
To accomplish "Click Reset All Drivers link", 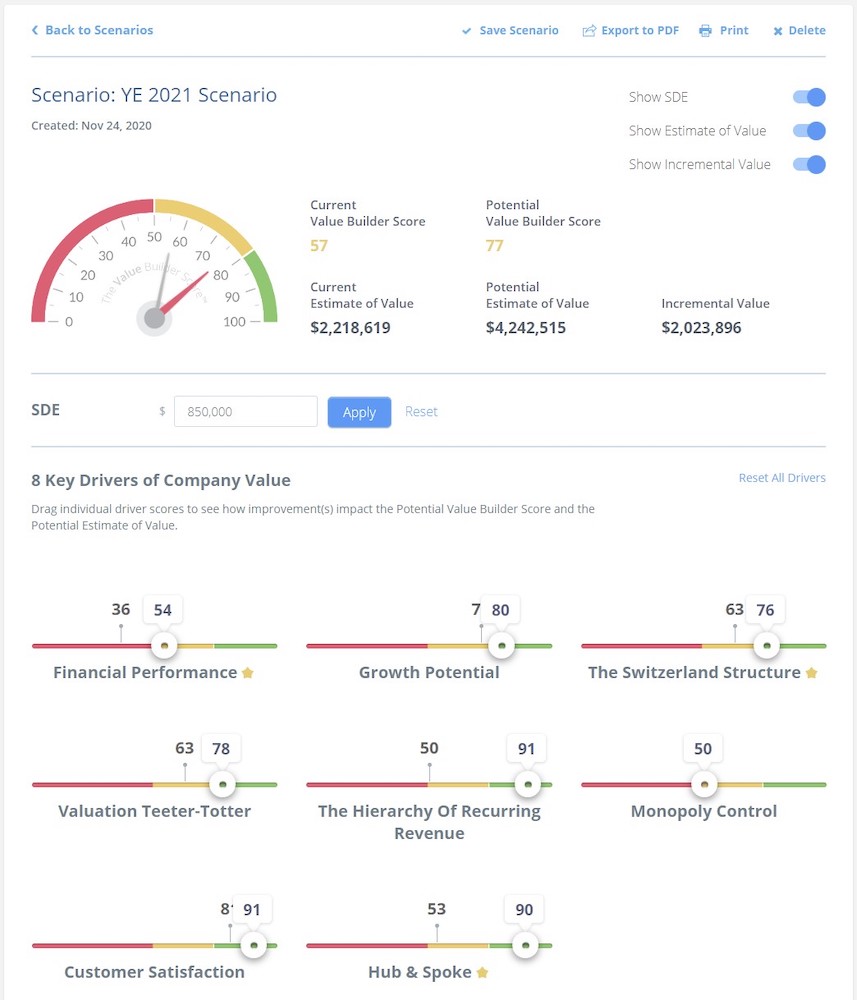I will pos(782,478).
